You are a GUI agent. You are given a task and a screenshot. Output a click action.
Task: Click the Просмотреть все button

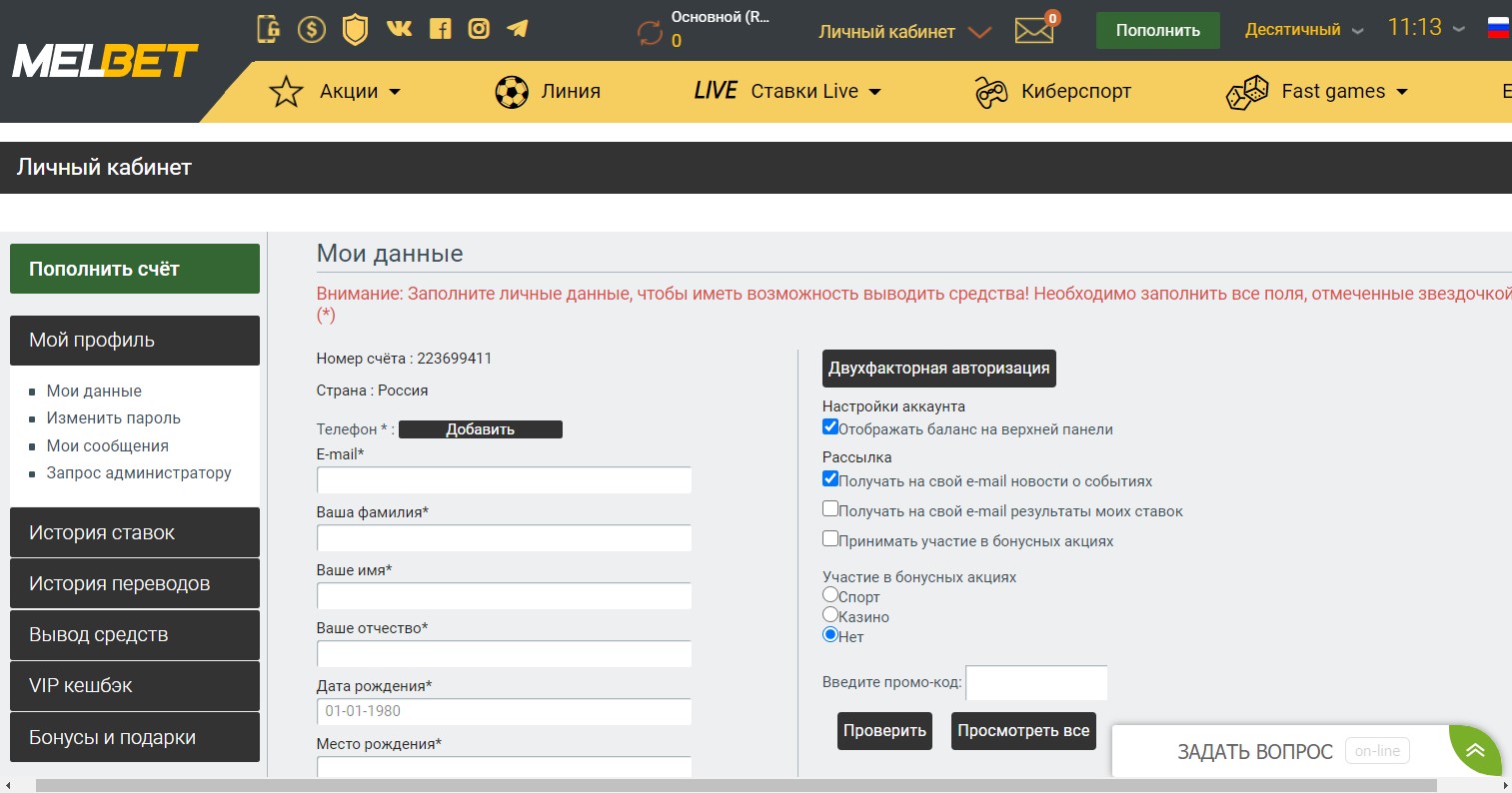pos(1023,731)
